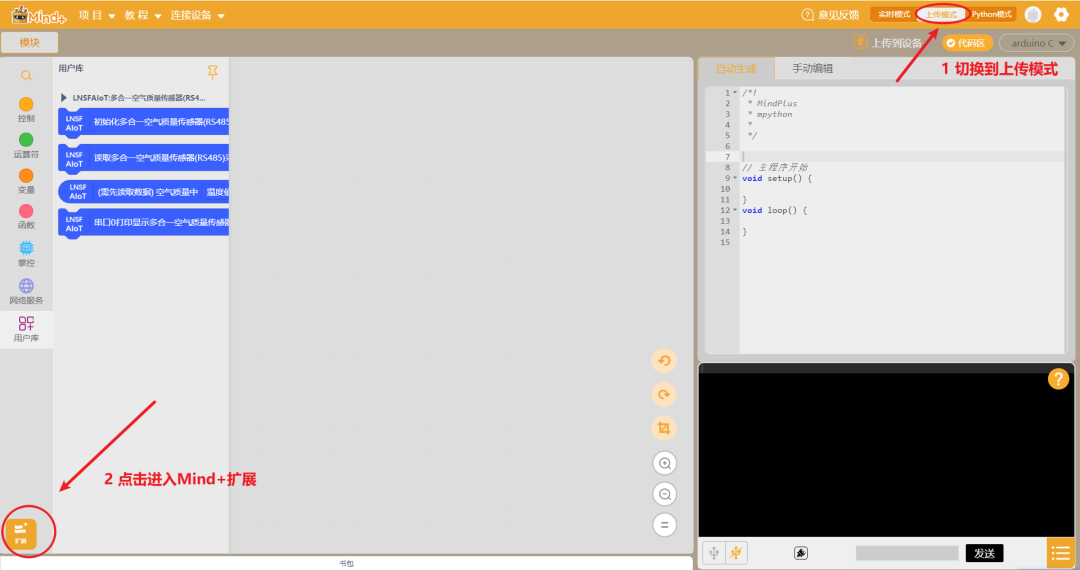Click the 'void loop() {' code line
Screen dimensions: 1080x570
pos(774,211)
